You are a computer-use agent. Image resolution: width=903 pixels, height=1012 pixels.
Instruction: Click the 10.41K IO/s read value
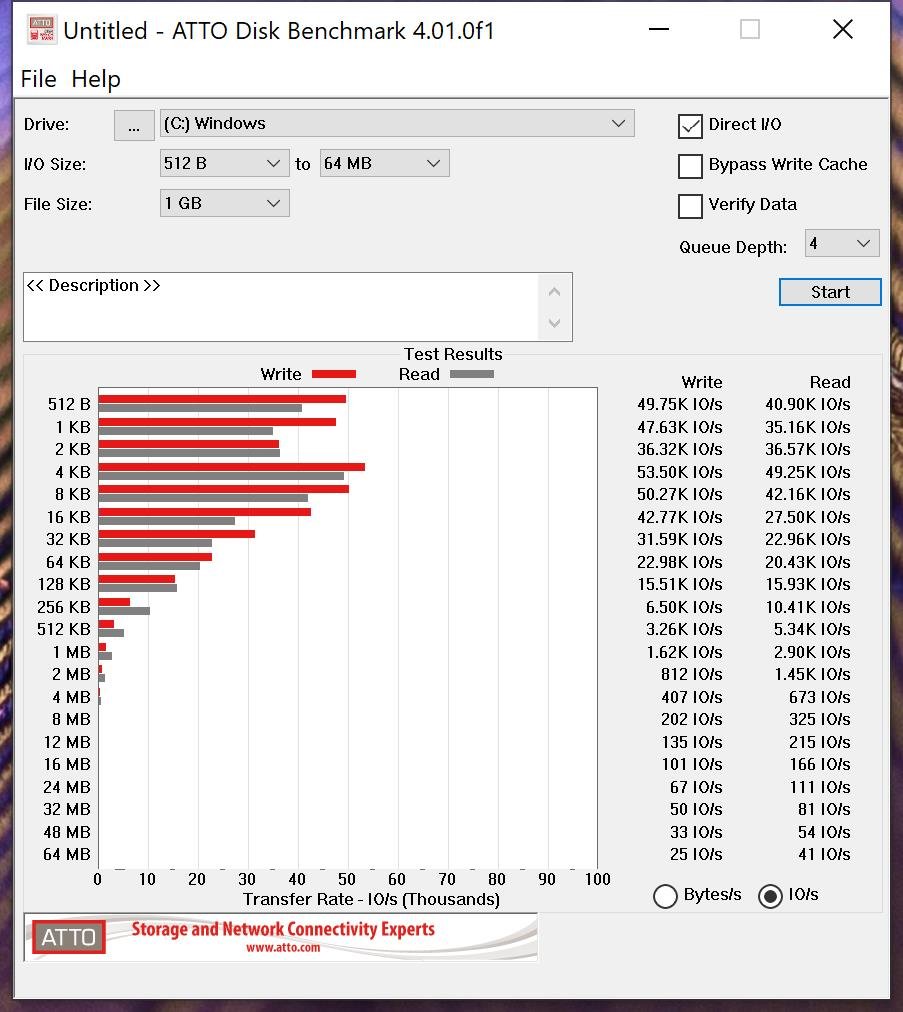pyautogui.click(x=807, y=607)
